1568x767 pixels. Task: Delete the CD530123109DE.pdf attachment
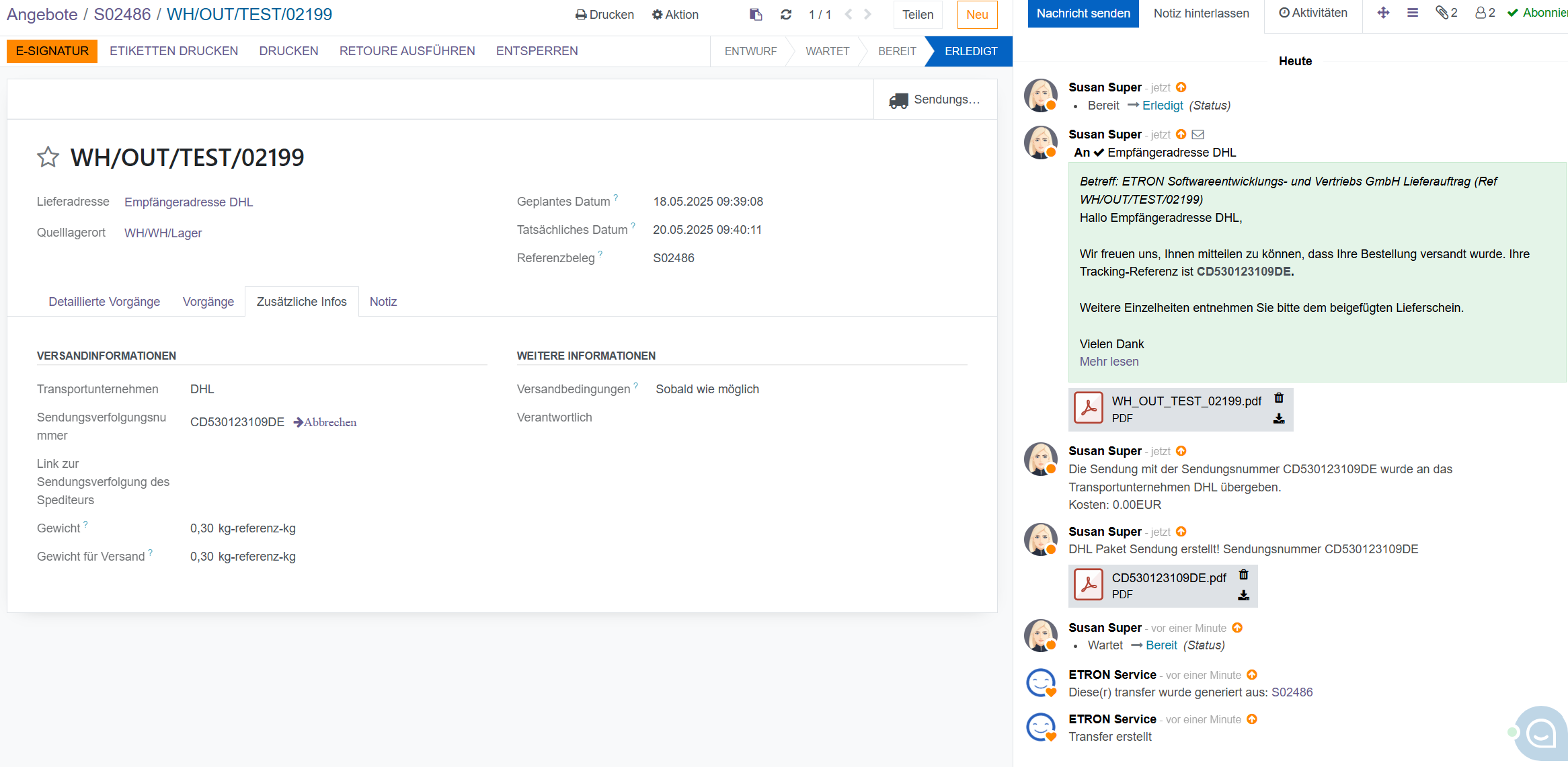tap(1243, 575)
